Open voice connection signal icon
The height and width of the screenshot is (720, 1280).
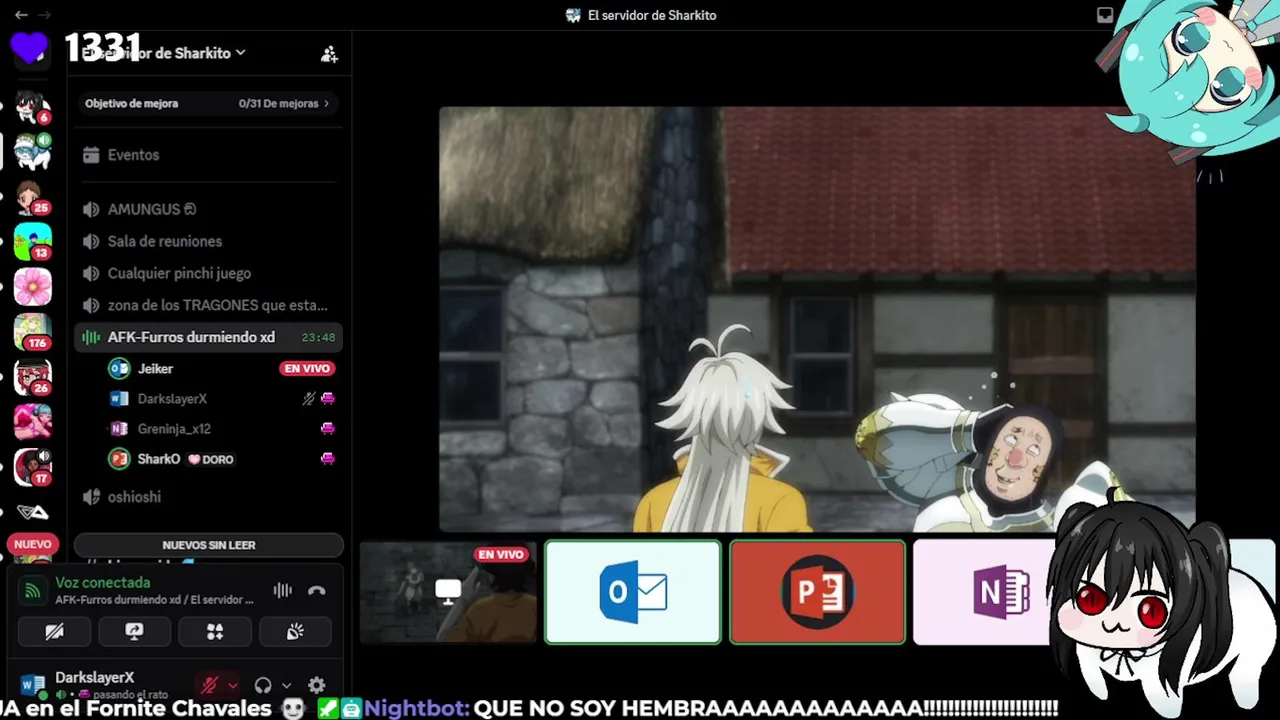33,590
